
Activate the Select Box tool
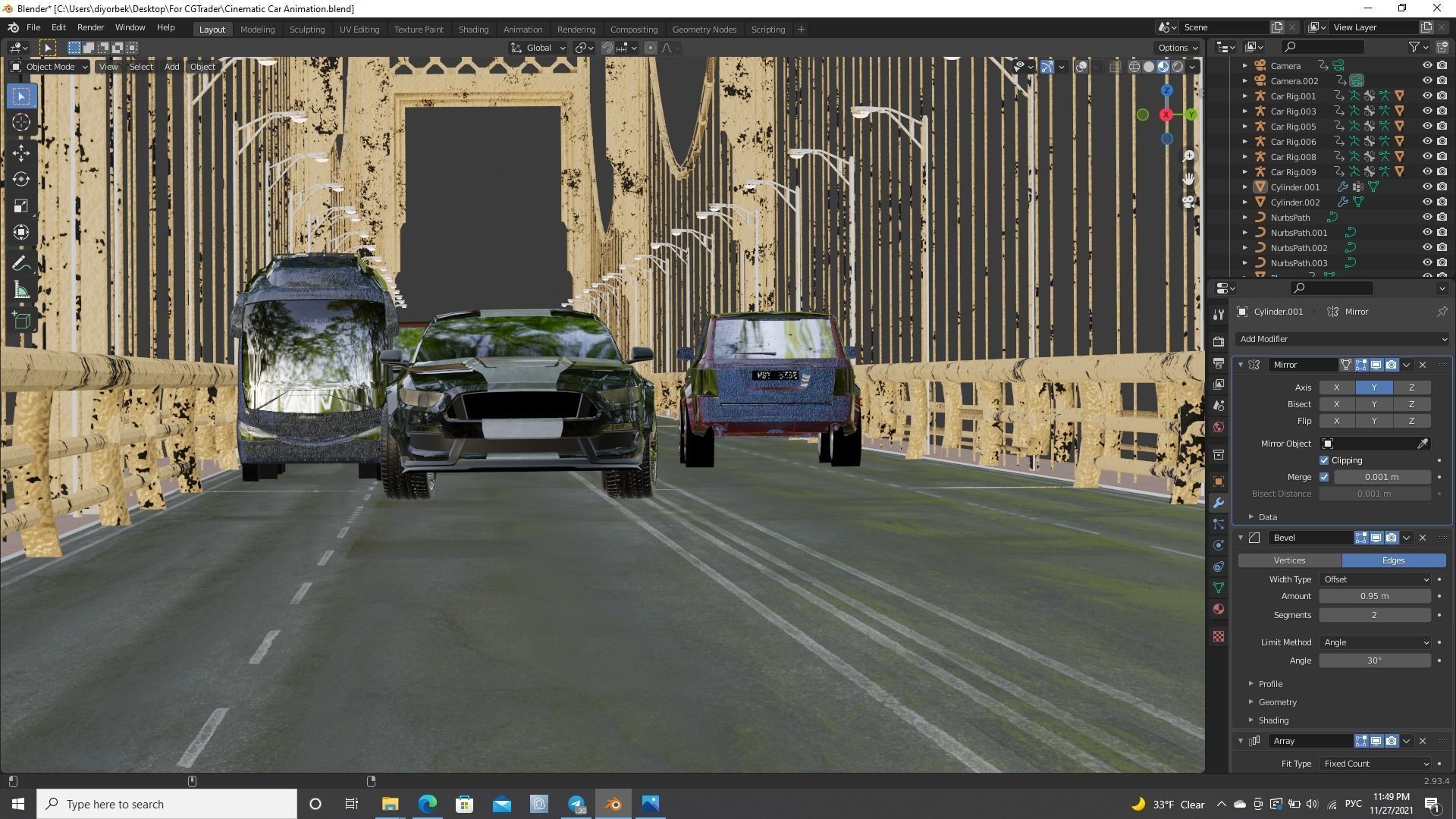point(21,96)
